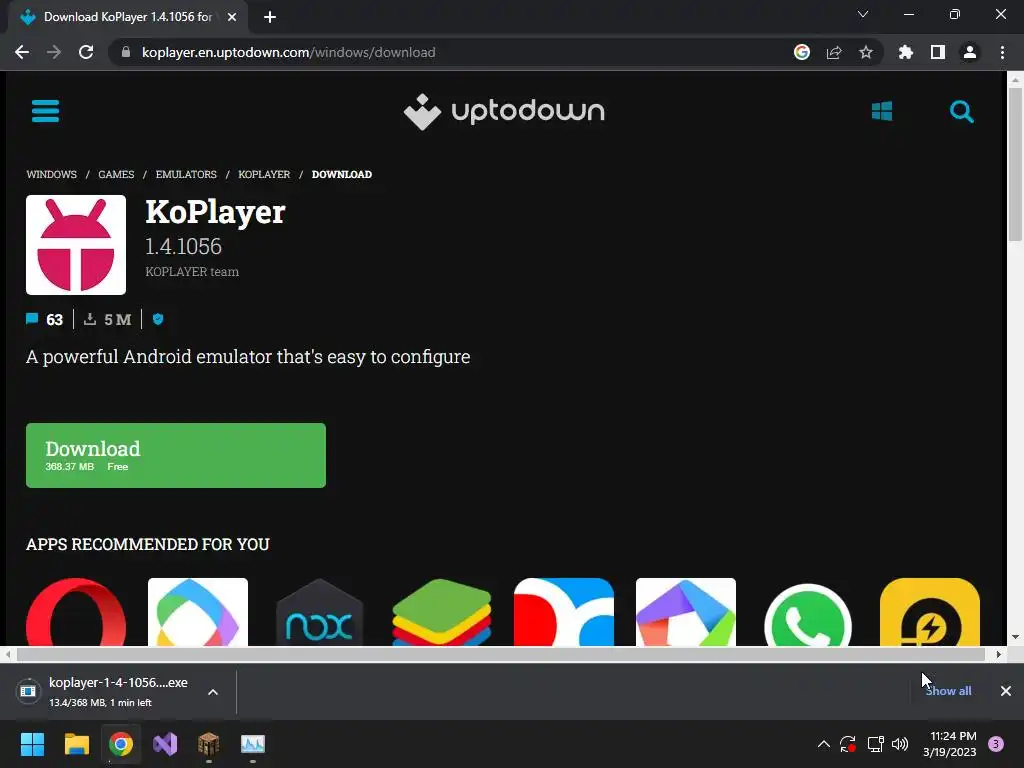Click the scroll right arrow
The image size is (1024, 768).
(x=999, y=654)
